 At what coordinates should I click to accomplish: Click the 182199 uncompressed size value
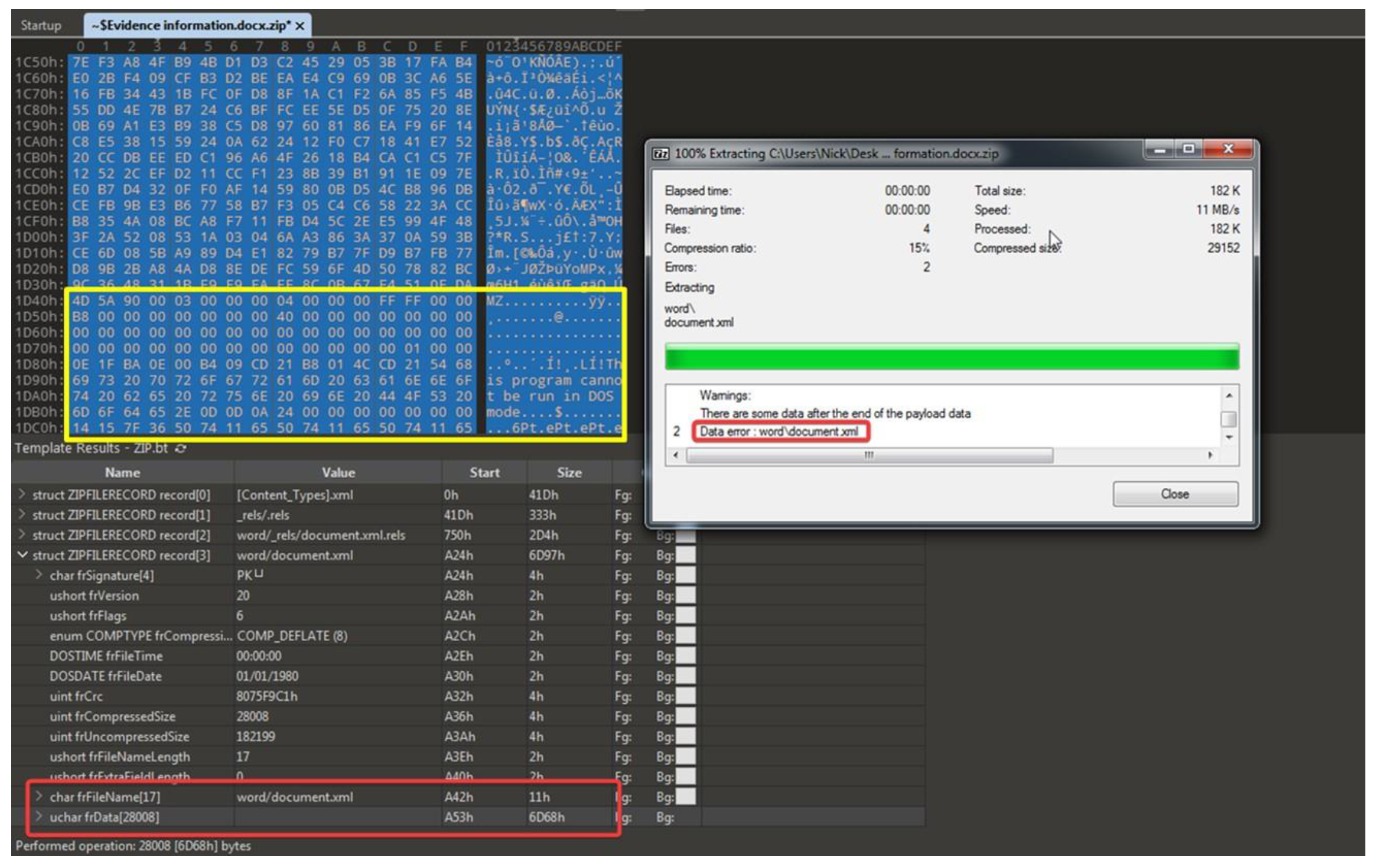click(255, 737)
